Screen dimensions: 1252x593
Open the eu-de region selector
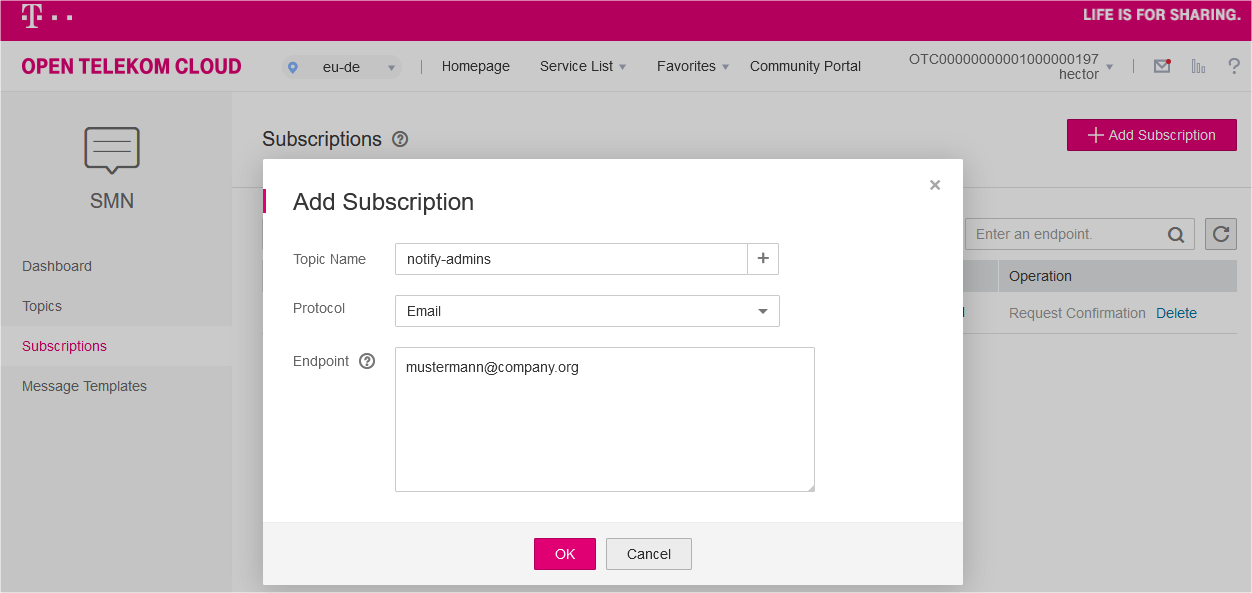click(343, 66)
